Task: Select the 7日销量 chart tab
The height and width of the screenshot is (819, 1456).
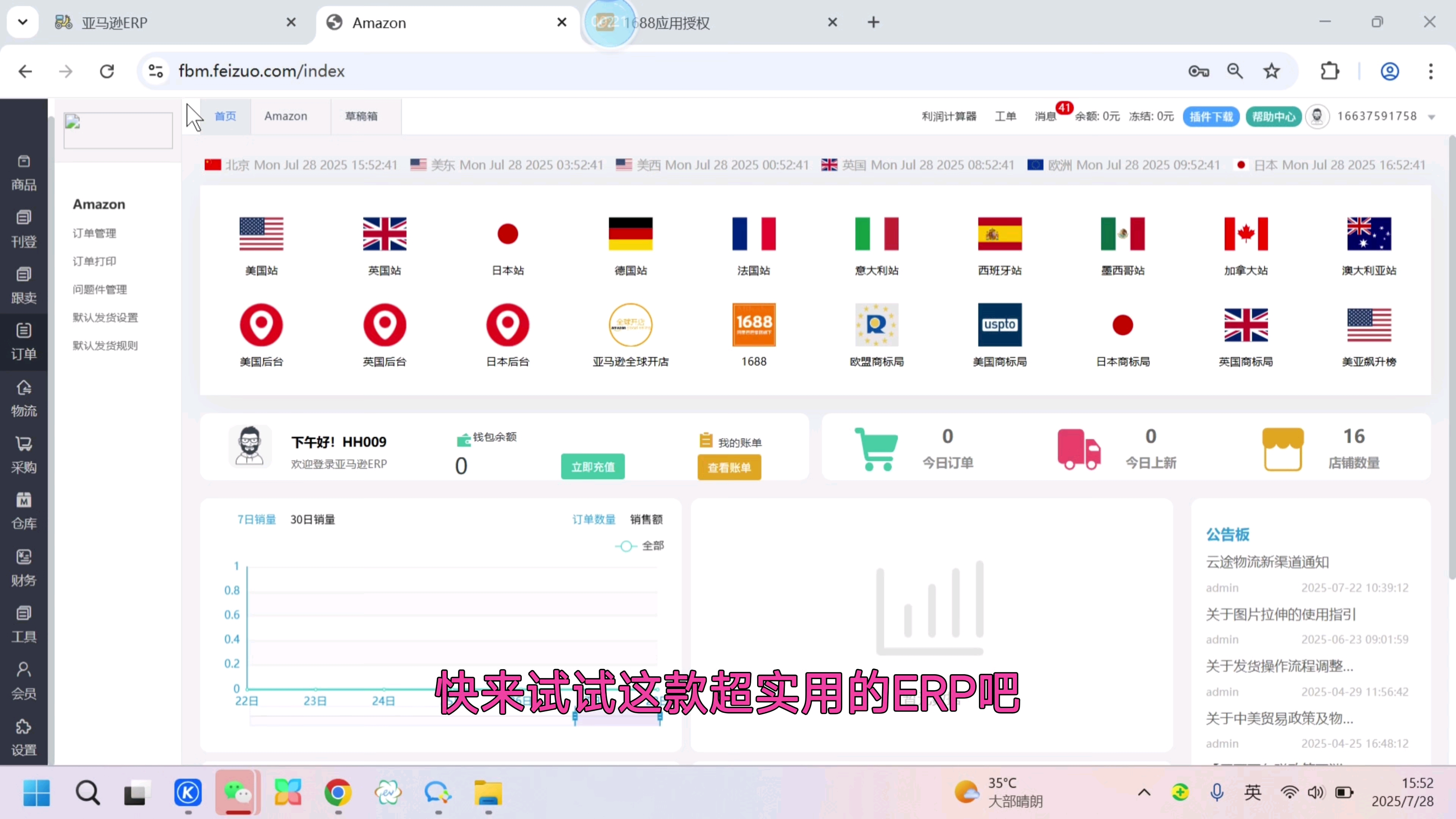Action: pyautogui.click(x=257, y=519)
